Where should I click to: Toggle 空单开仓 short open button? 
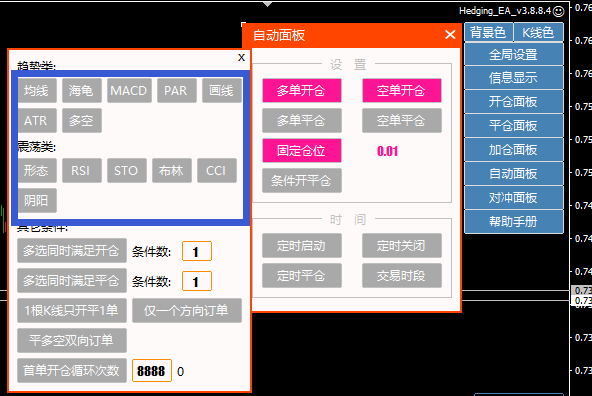coord(402,91)
